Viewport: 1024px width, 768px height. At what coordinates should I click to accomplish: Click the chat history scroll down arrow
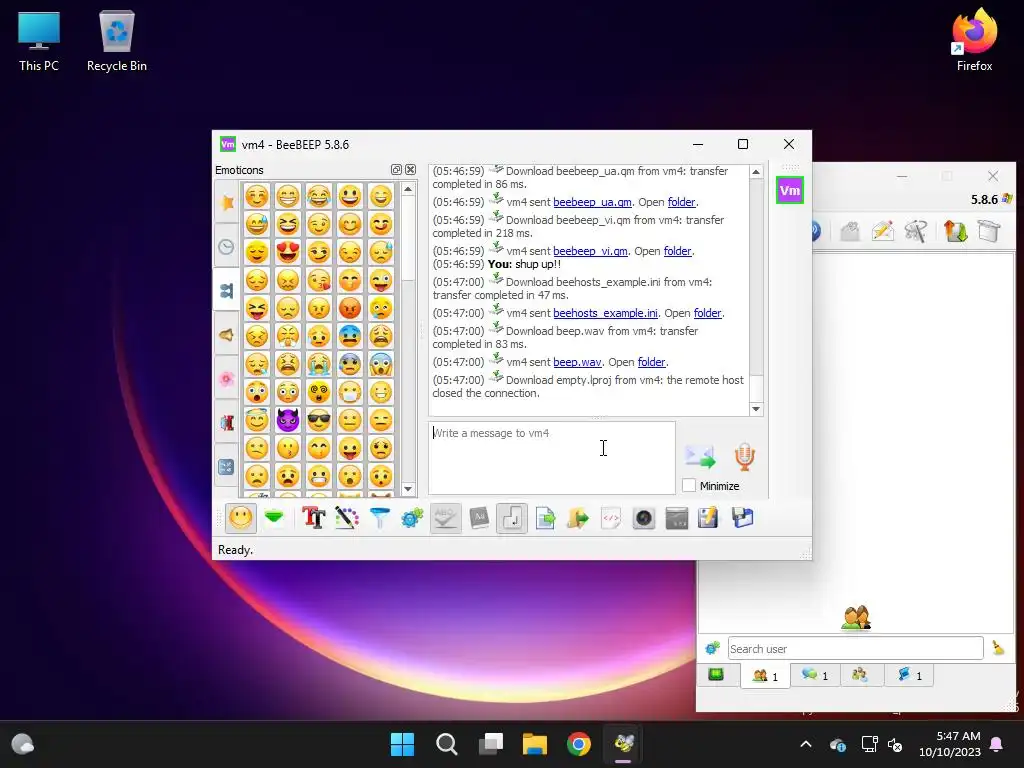(x=756, y=409)
